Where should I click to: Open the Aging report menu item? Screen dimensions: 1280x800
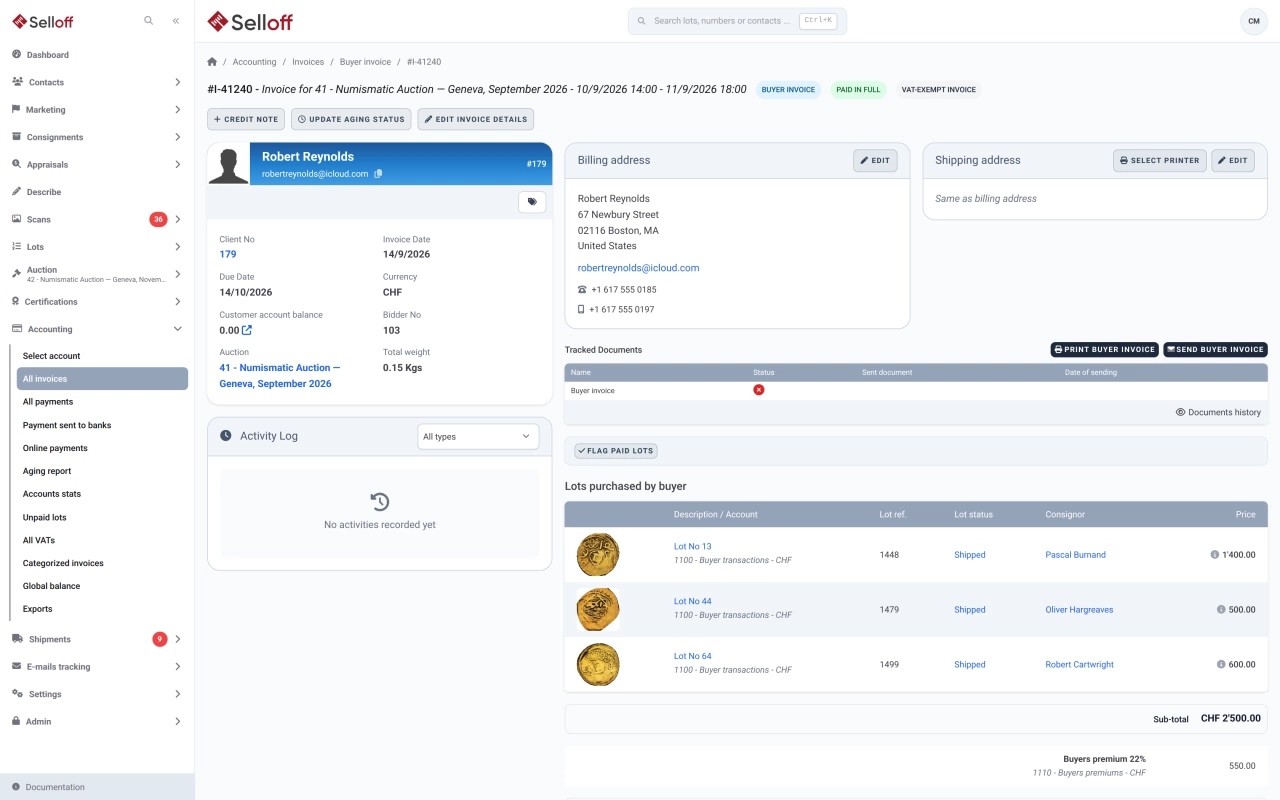coord(102,471)
